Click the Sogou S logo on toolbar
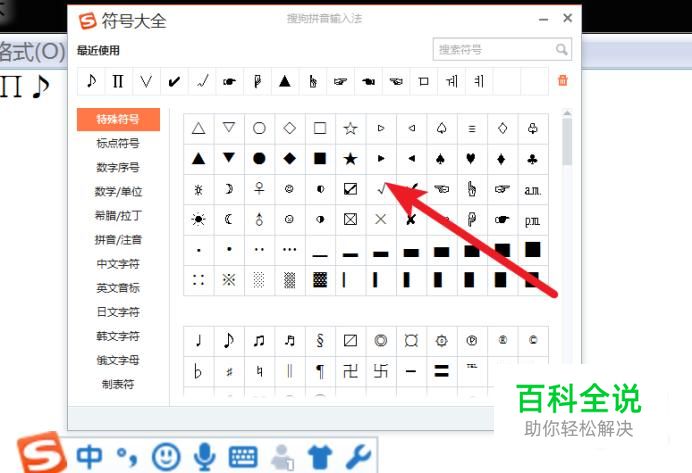Viewport: 692px width, 473px height. click(41, 453)
